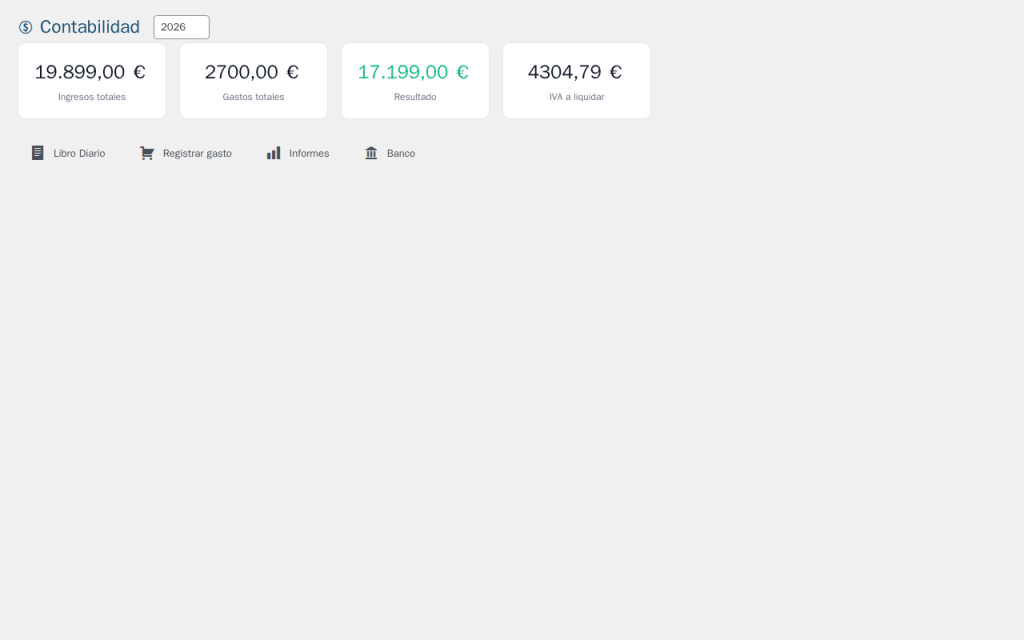Click the bar chart icon for Informes

273,153
